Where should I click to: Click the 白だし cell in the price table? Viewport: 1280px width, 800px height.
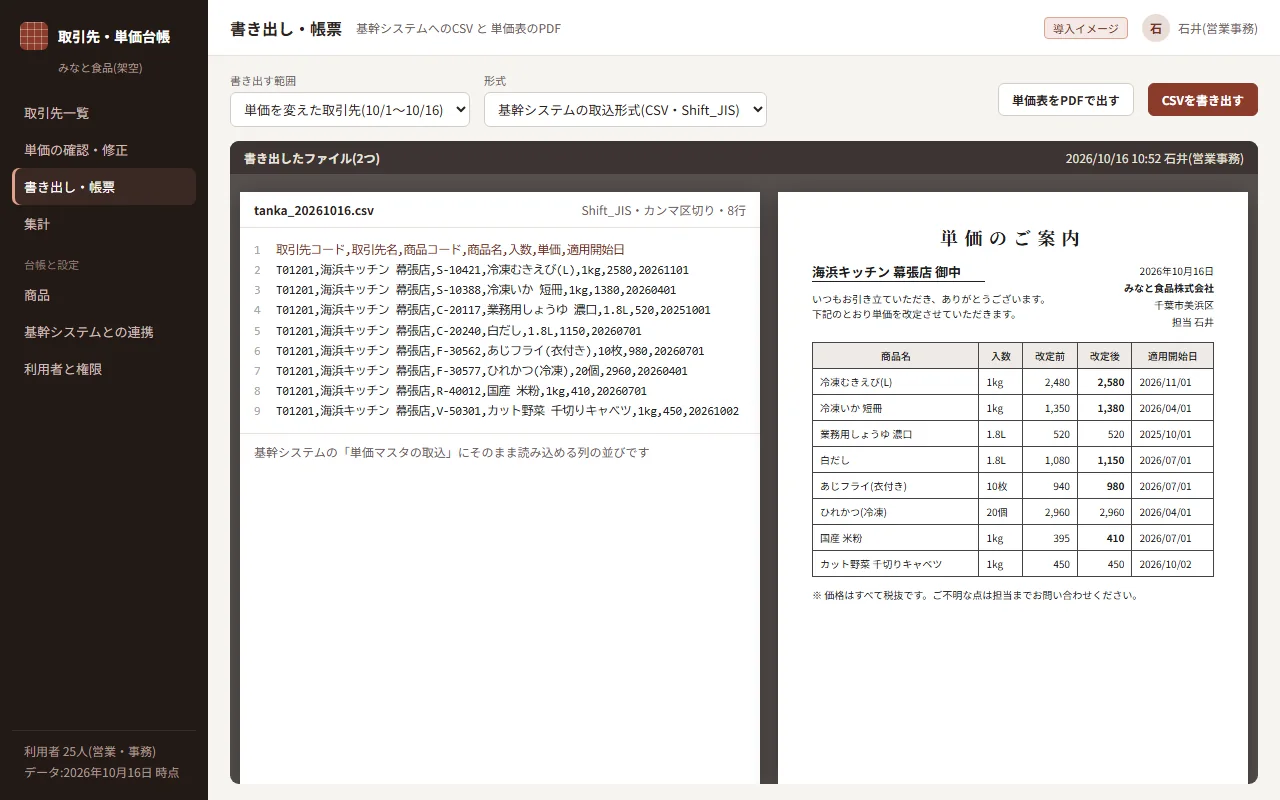(895, 460)
